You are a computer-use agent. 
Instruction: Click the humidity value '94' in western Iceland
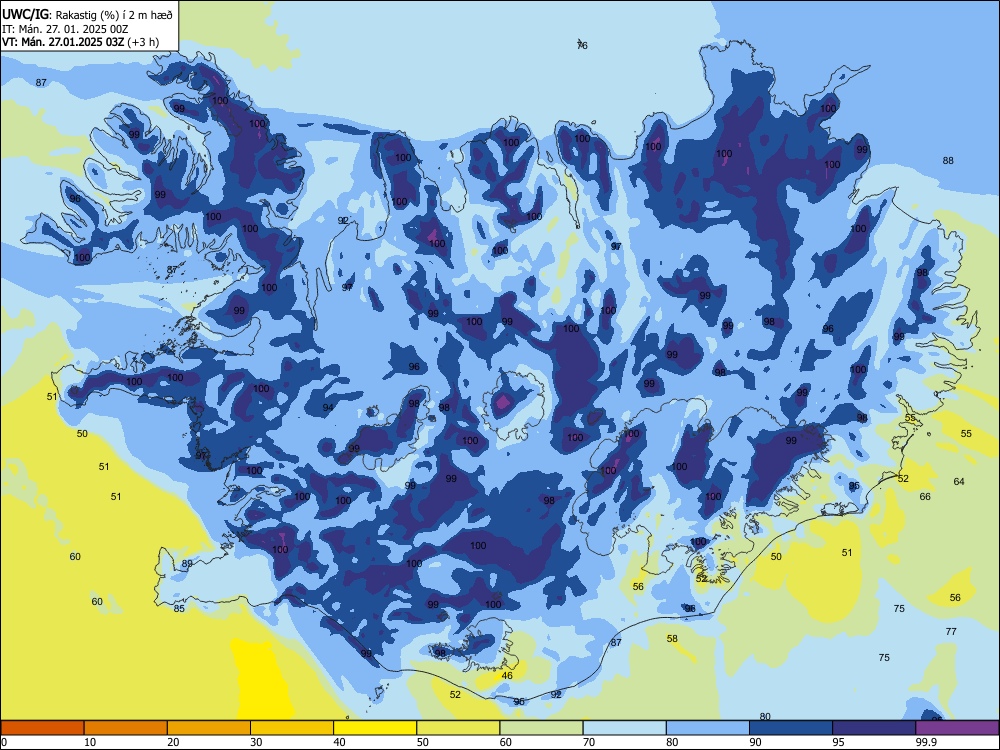328,408
